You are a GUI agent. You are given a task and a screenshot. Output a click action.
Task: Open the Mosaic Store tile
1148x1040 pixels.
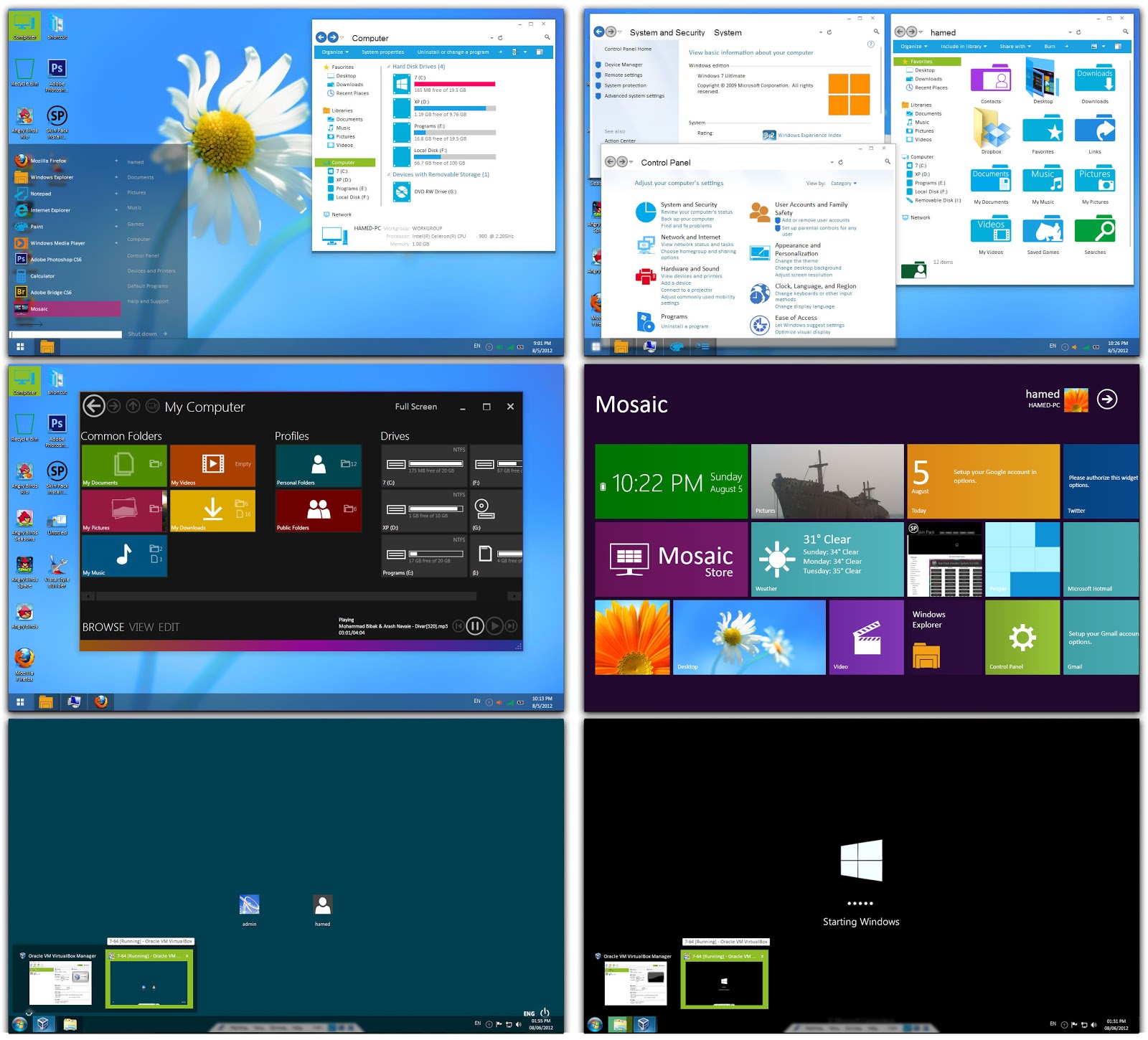(672, 559)
